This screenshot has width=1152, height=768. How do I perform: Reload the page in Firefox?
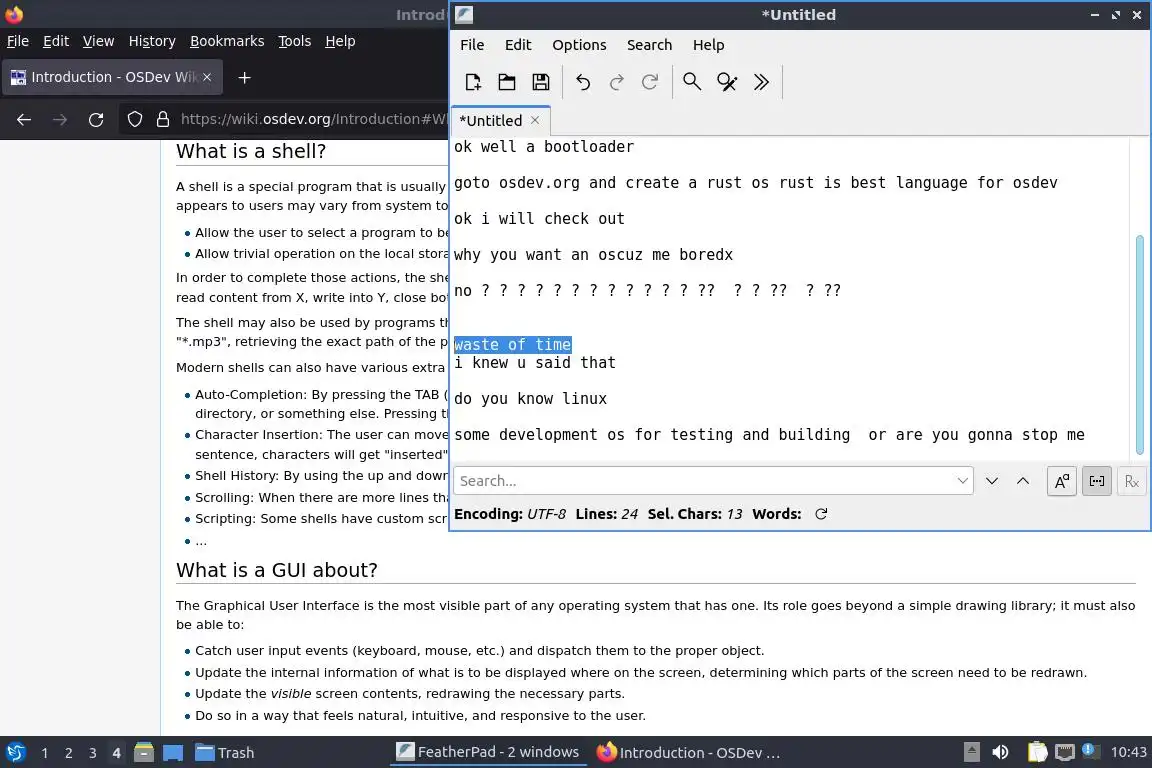pos(96,120)
